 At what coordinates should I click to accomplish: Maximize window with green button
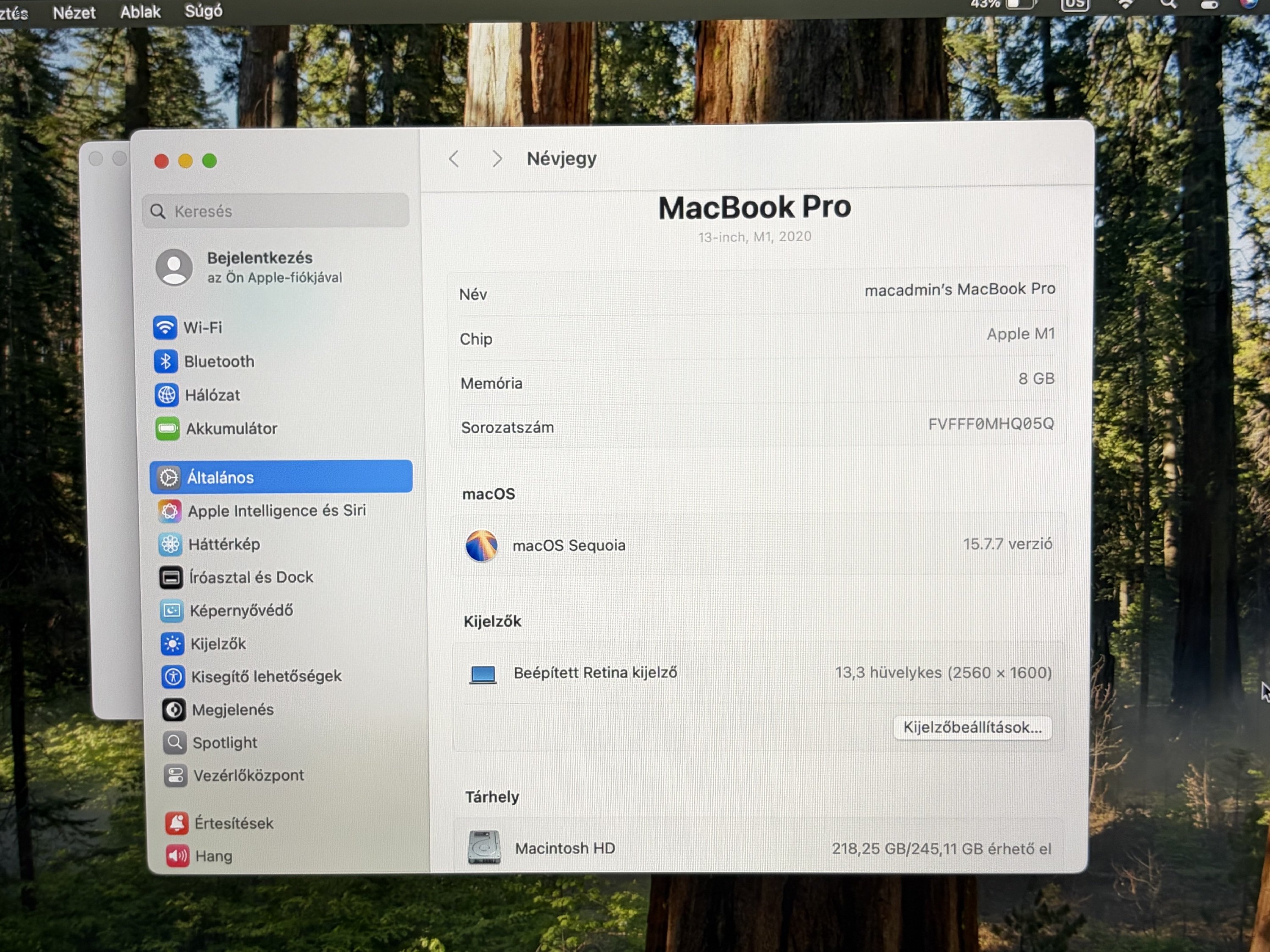pyautogui.click(x=210, y=161)
